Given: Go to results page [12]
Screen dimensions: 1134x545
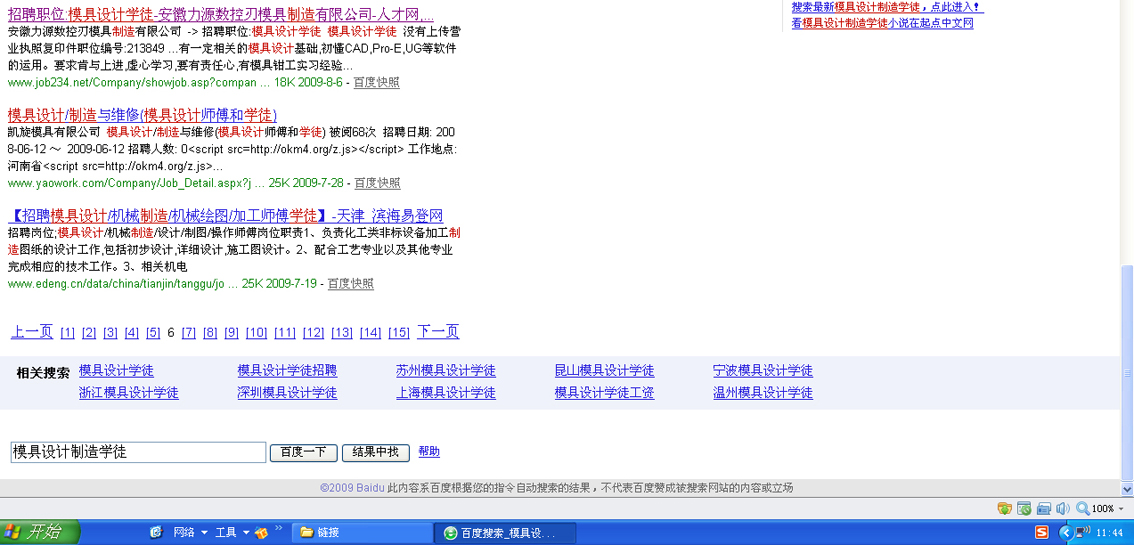Looking at the screenshot, I should click(313, 332).
